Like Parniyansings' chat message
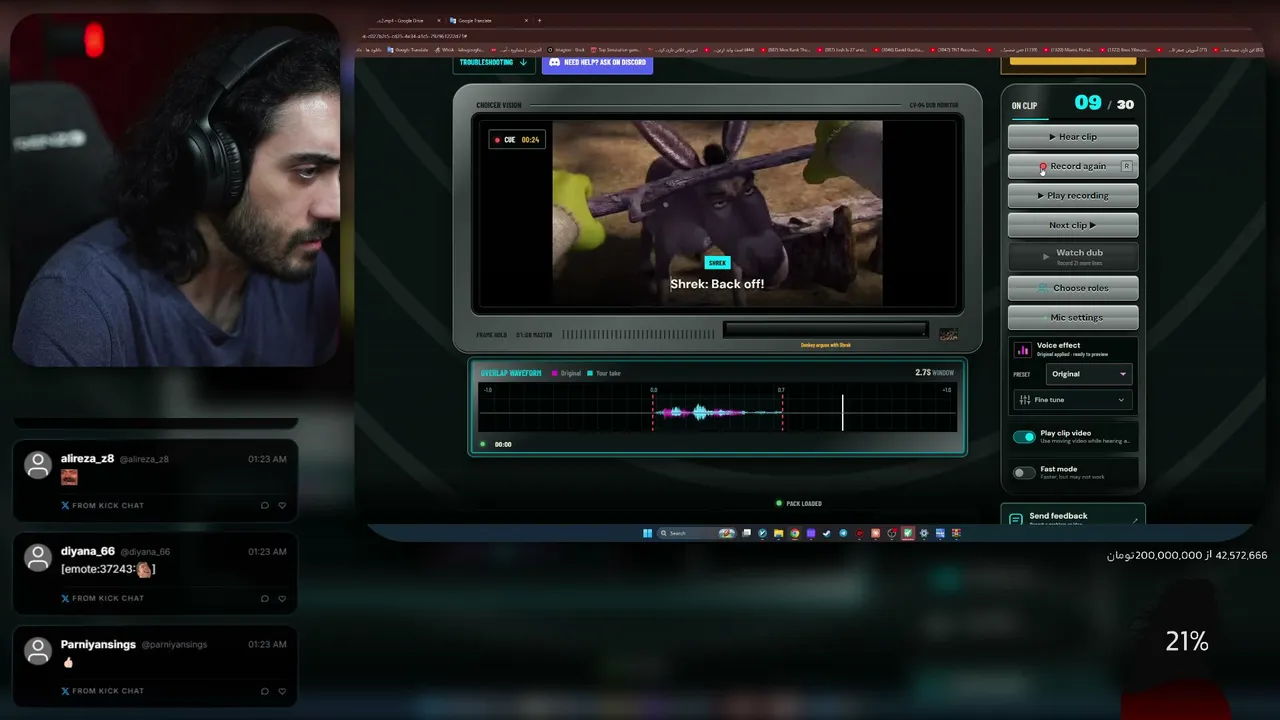The height and width of the screenshot is (720, 1280). point(282,690)
